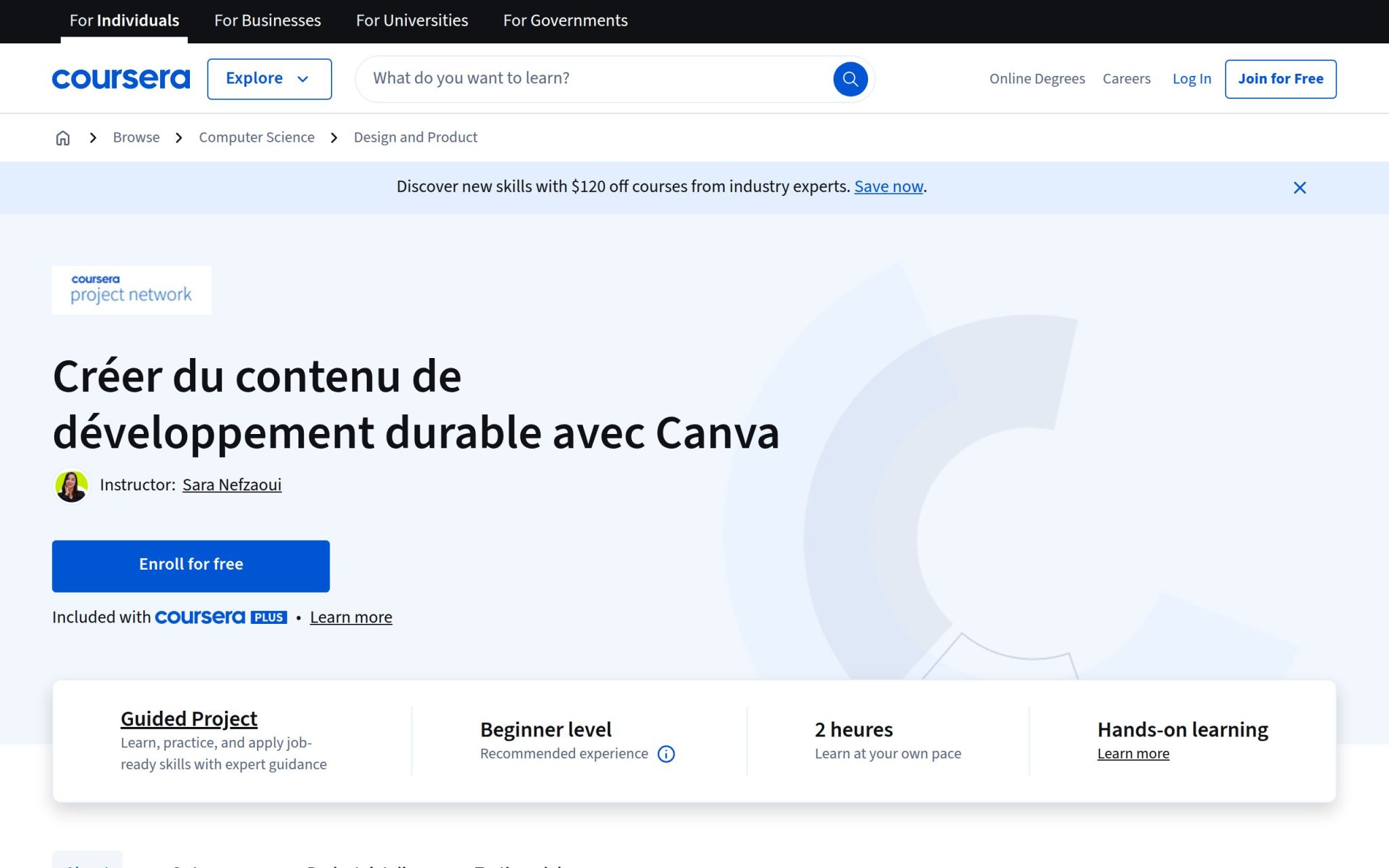Click the Save now promo link

(888, 186)
